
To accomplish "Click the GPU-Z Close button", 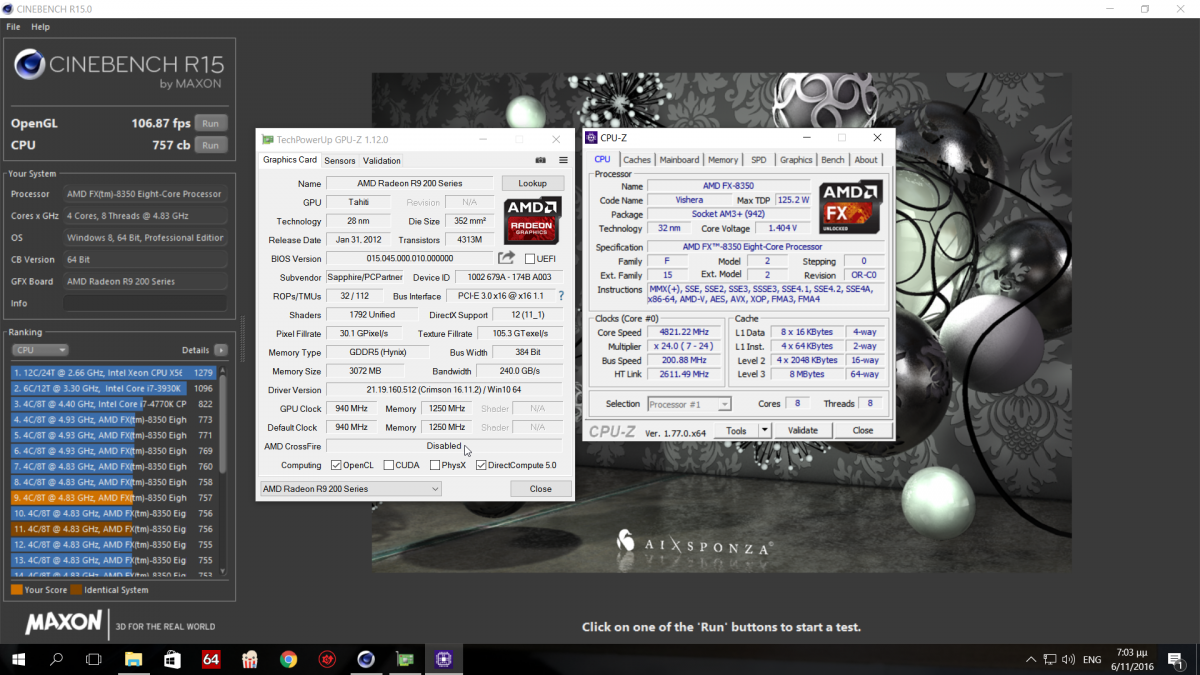I will click(x=541, y=489).
